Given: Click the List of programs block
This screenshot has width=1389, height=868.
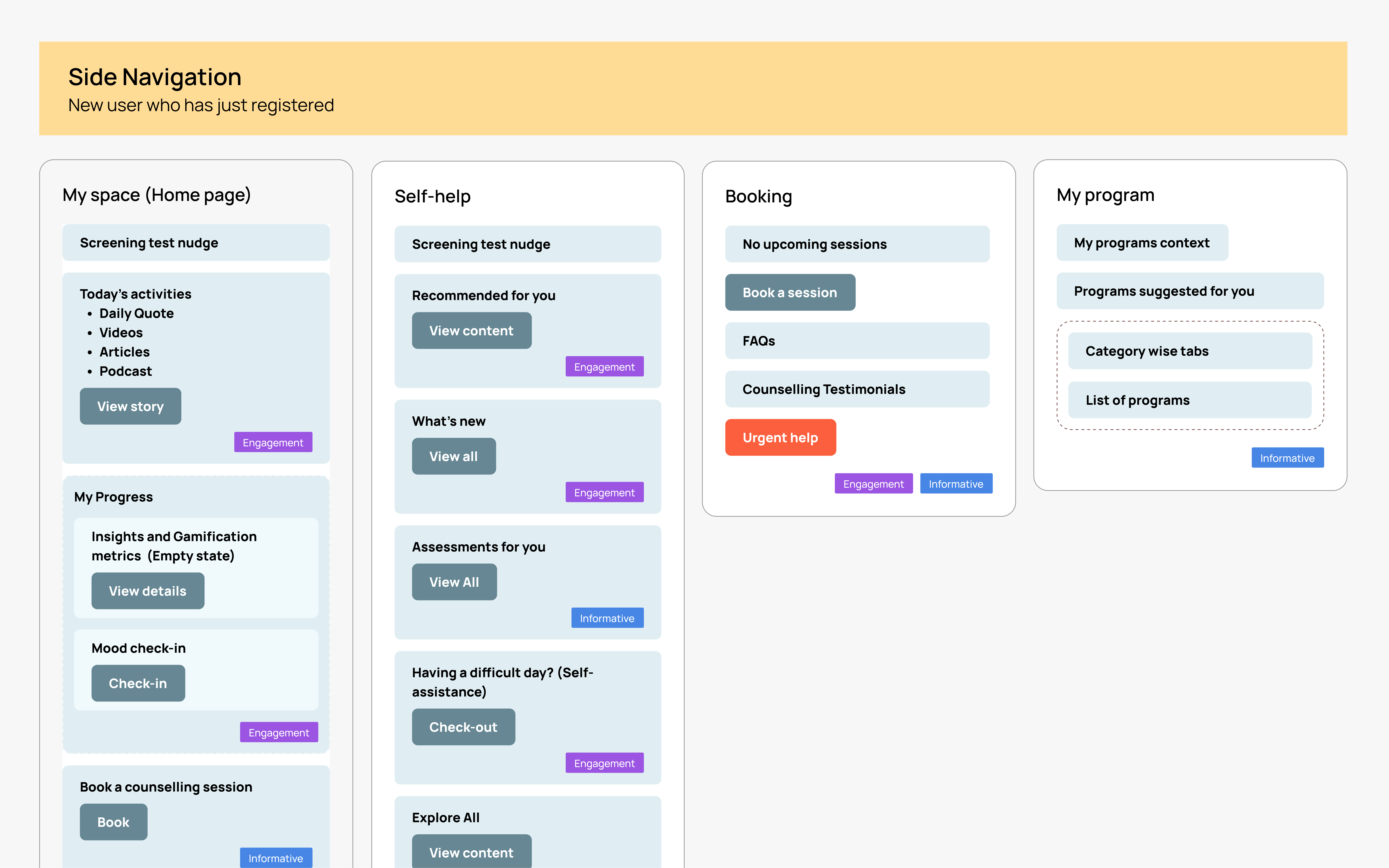Looking at the screenshot, I should point(1189,400).
